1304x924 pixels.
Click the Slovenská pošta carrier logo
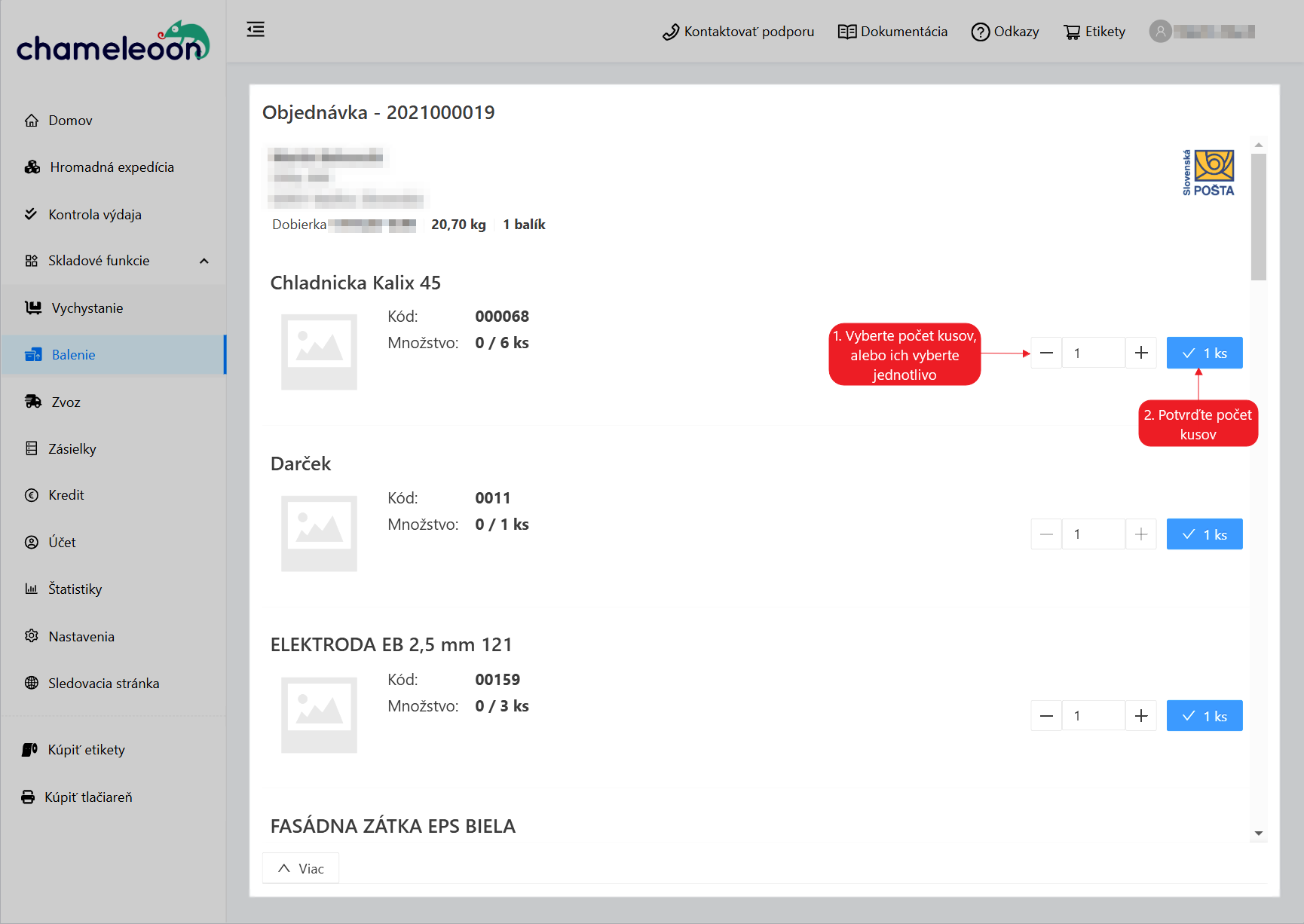click(1208, 173)
